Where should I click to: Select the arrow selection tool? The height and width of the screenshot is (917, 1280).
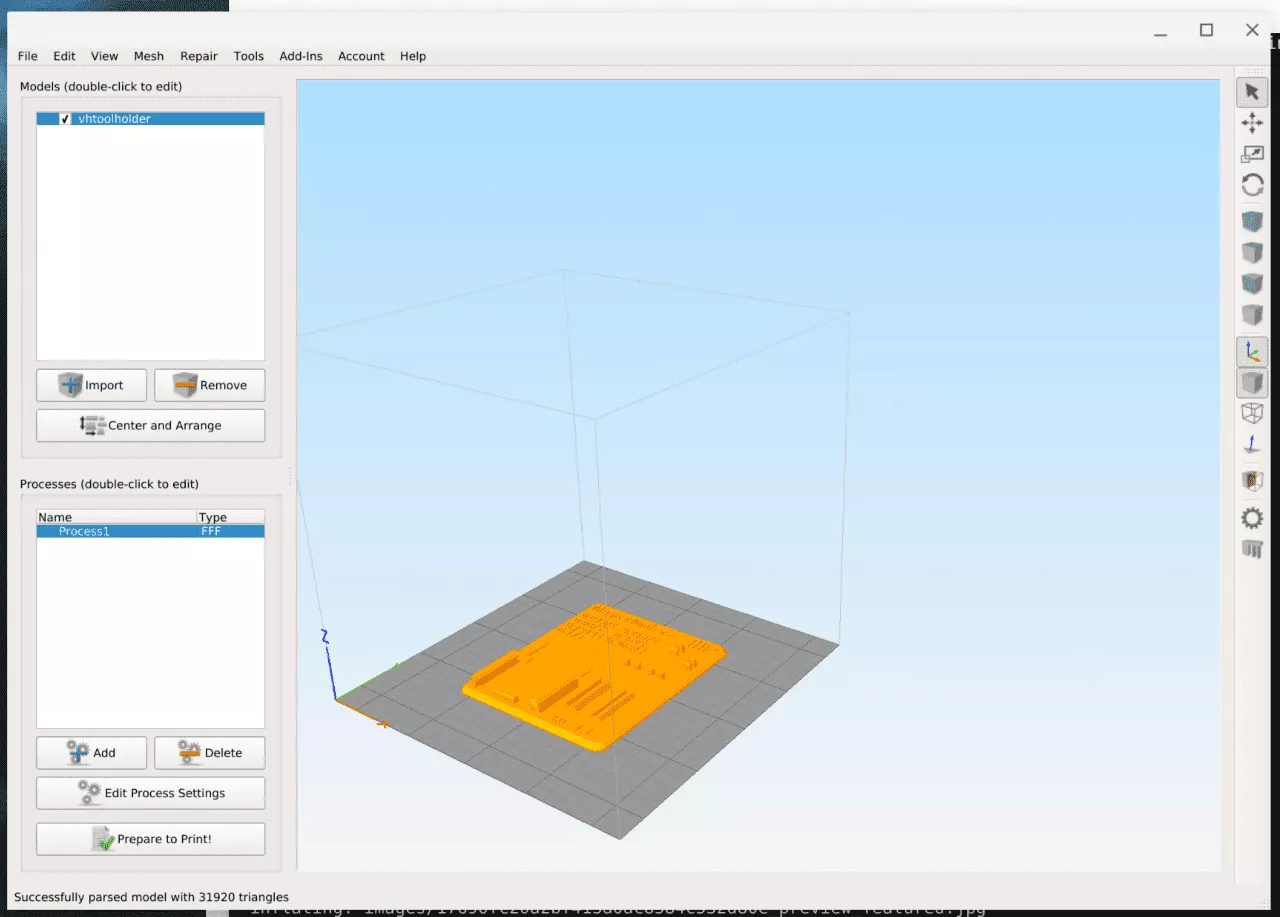(1251, 93)
